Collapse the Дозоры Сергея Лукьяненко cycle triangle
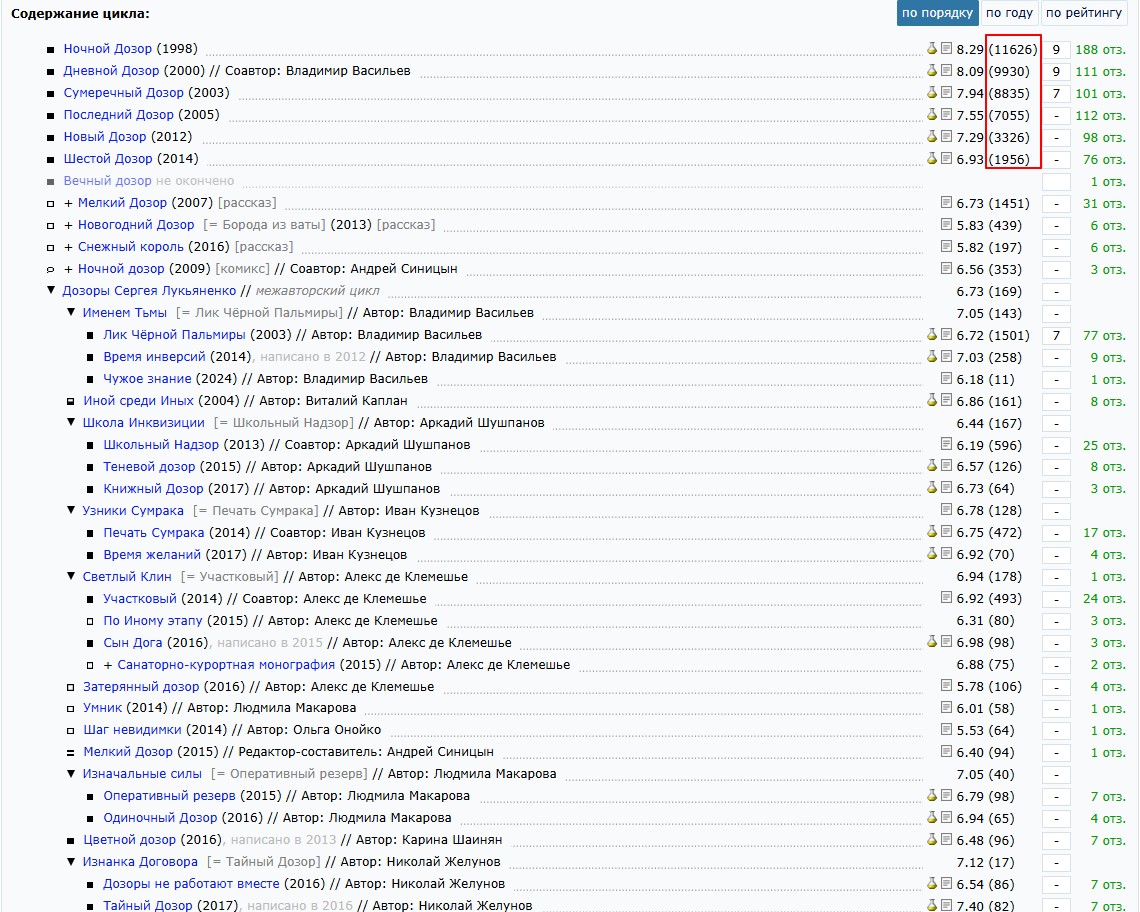This screenshot has width=1140, height=912. coord(51,290)
